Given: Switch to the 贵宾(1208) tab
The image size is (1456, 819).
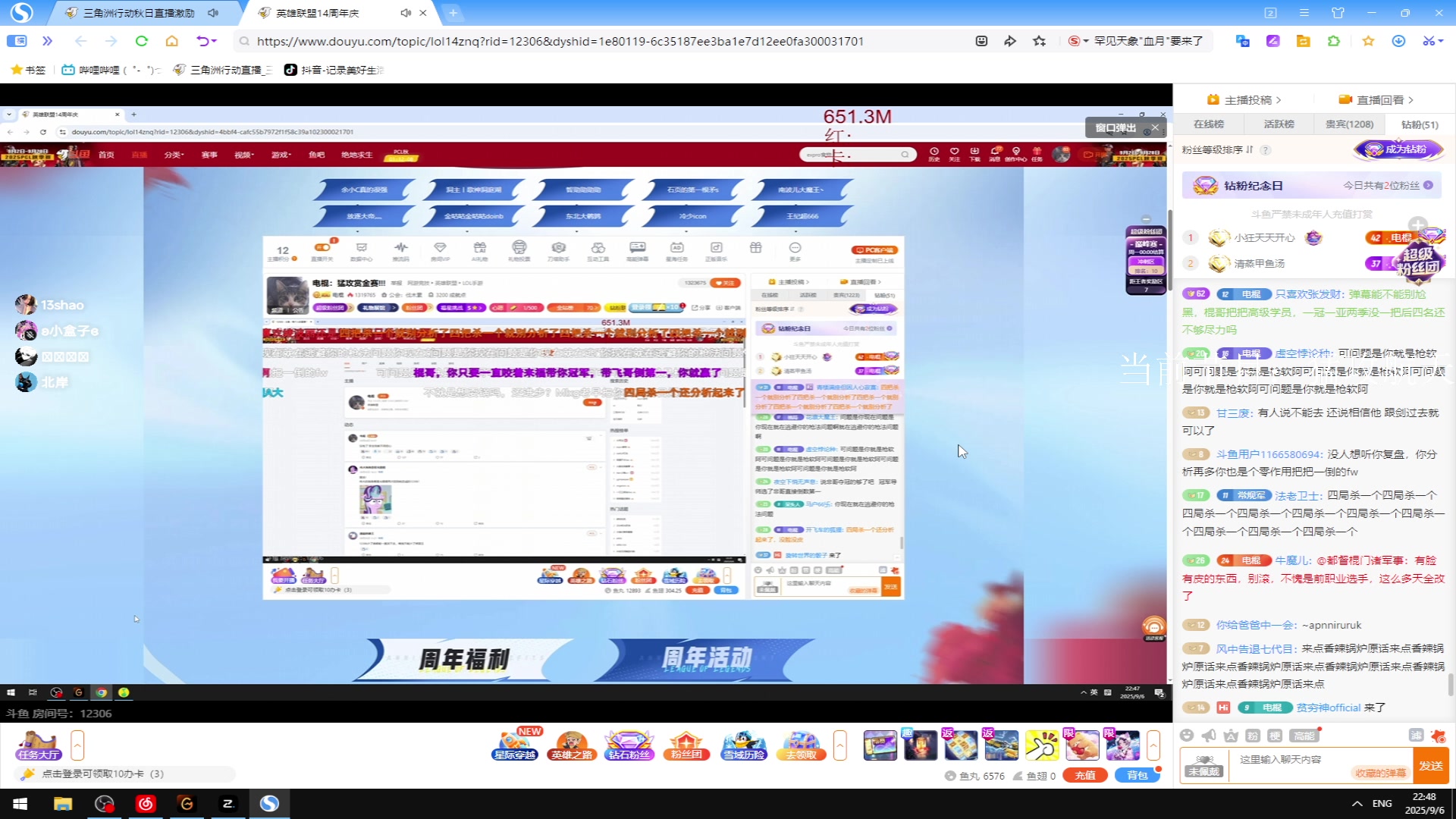Looking at the screenshot, I should 1349,124.
